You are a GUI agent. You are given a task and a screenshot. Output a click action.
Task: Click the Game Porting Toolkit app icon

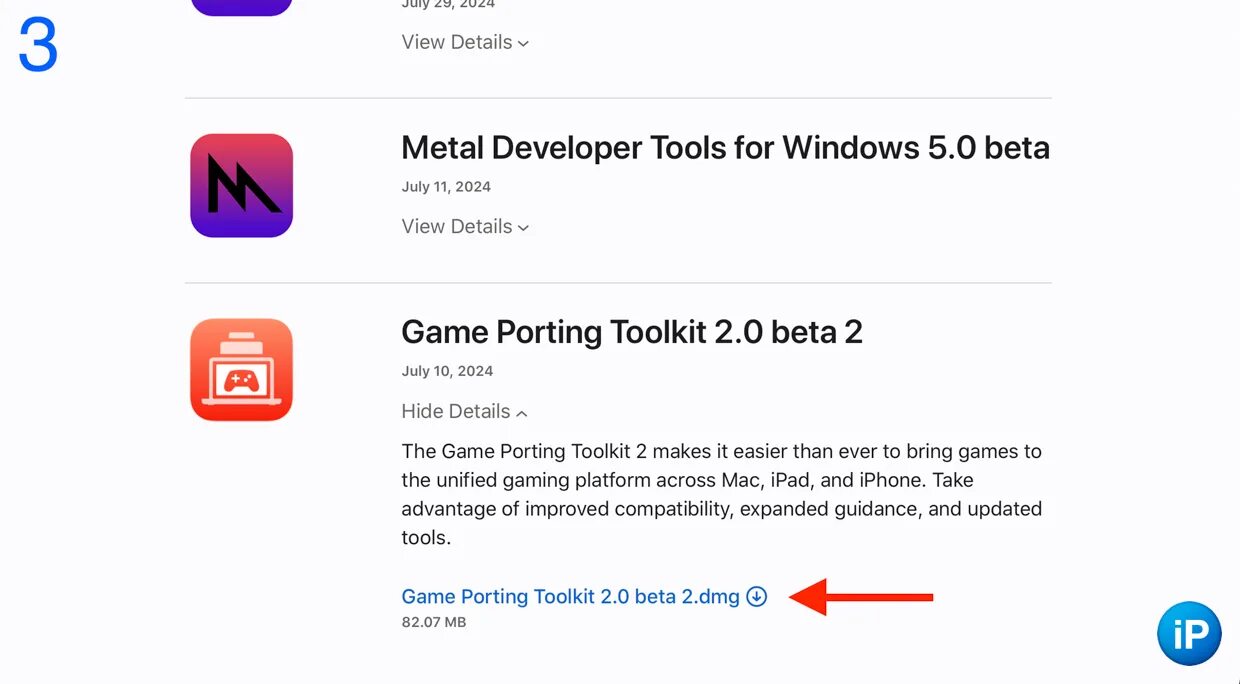click(x=241, y=370)
